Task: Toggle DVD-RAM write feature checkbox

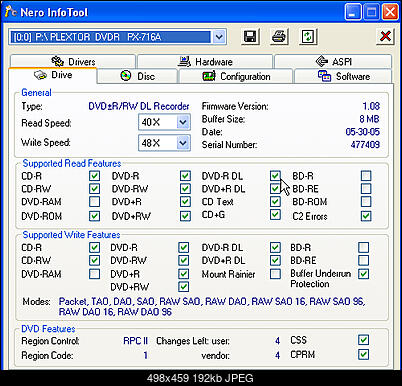Action: [x=94, y=274]
